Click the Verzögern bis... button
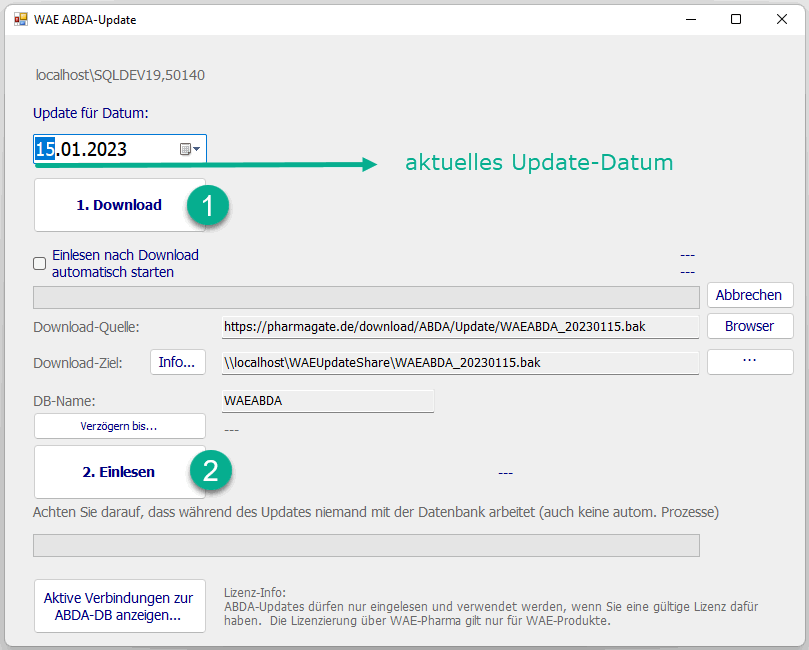This screenshot has height=650, width=809. coord(120,426)
